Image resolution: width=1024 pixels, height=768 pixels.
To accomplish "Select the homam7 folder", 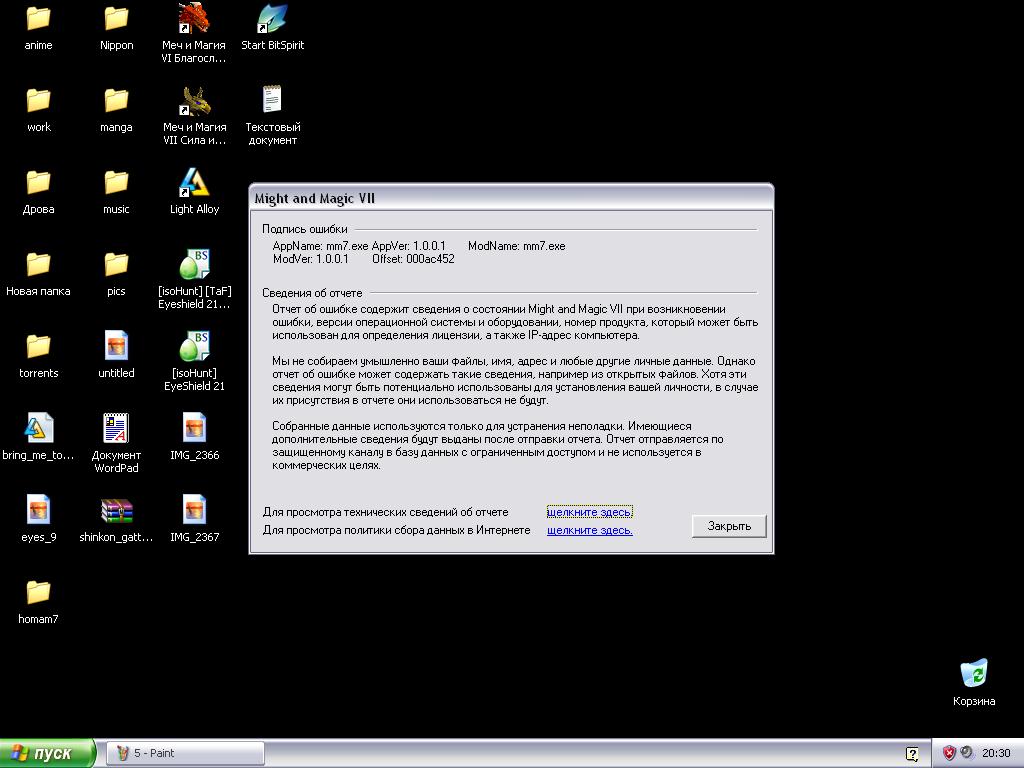I will [x=38, y=594].
